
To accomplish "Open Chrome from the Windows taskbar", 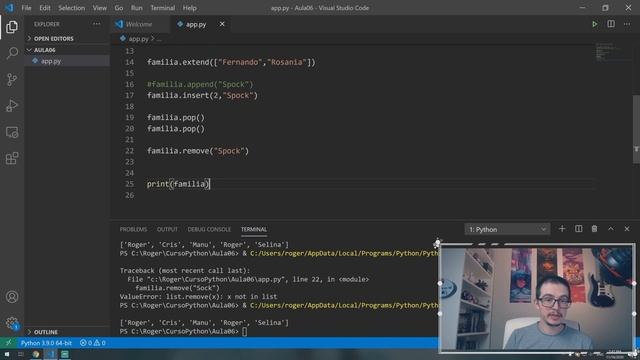I will (x=36, y=354).
